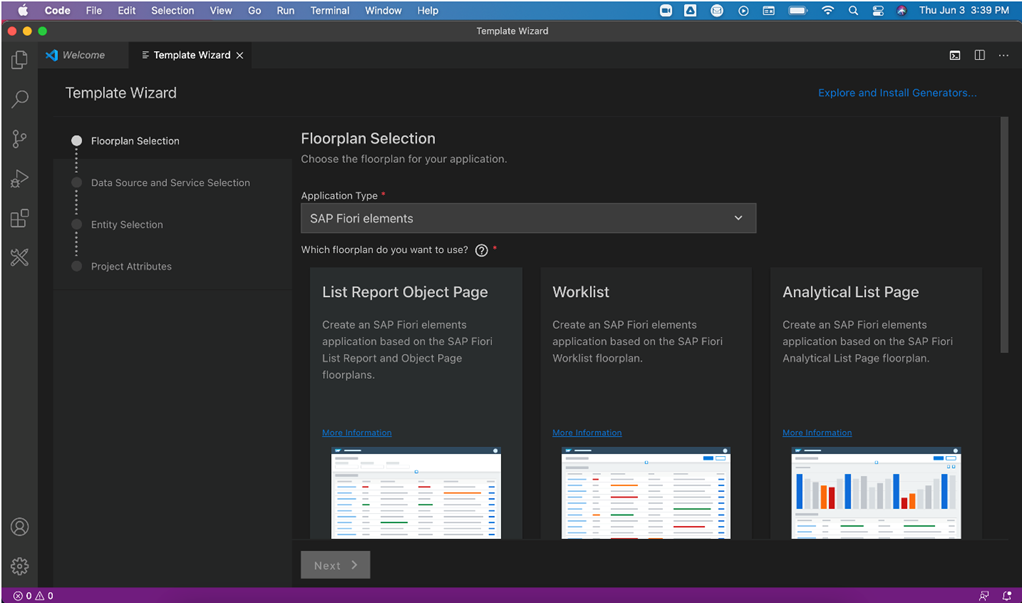This screenshot has height=603, width=1022.
Task: Open the View menu
Action: [221, 10]
